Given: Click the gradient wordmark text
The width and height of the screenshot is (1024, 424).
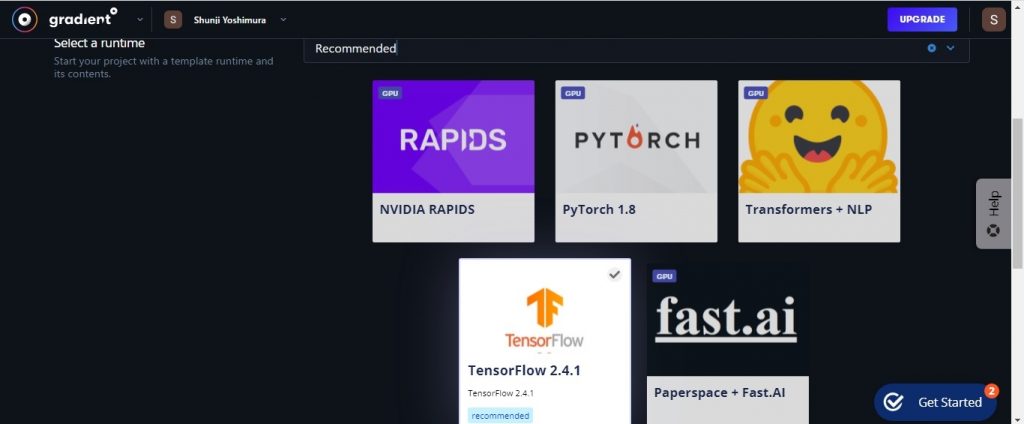Looking at the screenshot, I should (82, 18).
